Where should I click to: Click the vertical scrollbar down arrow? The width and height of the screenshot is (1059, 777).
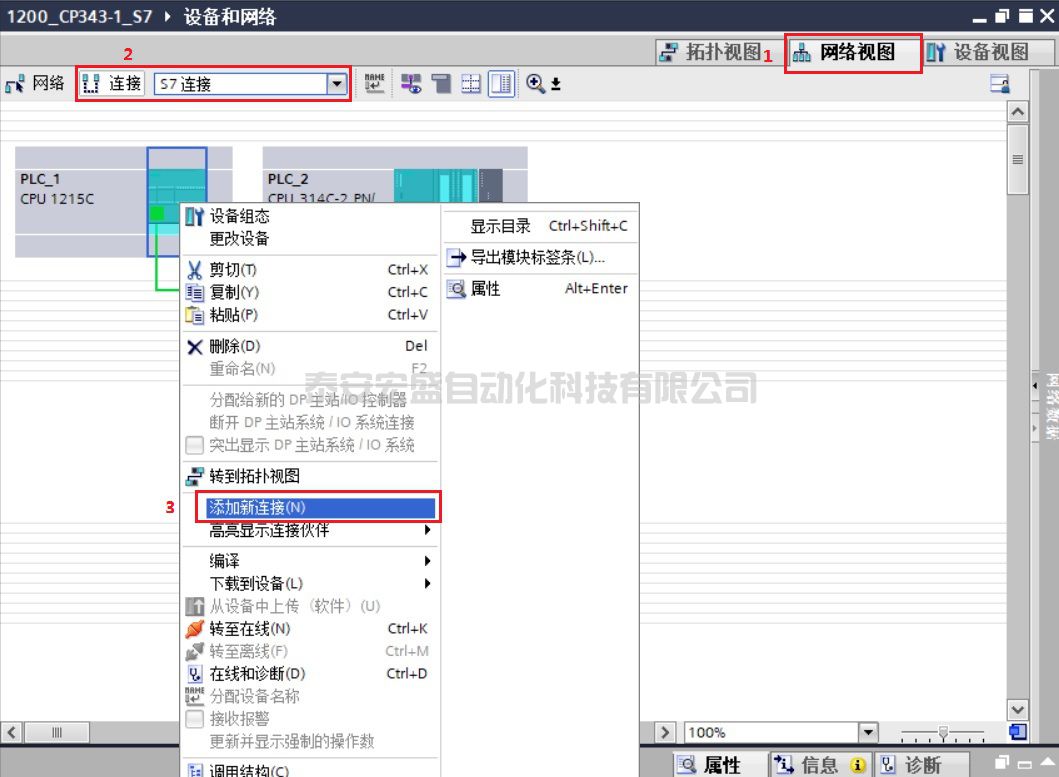coord(1017,708)
